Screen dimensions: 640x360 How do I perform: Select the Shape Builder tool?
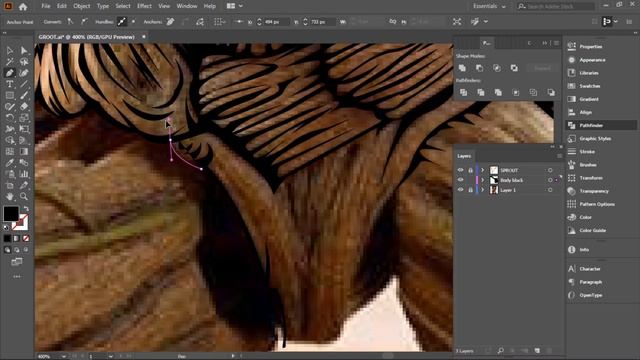pos(10,140)
